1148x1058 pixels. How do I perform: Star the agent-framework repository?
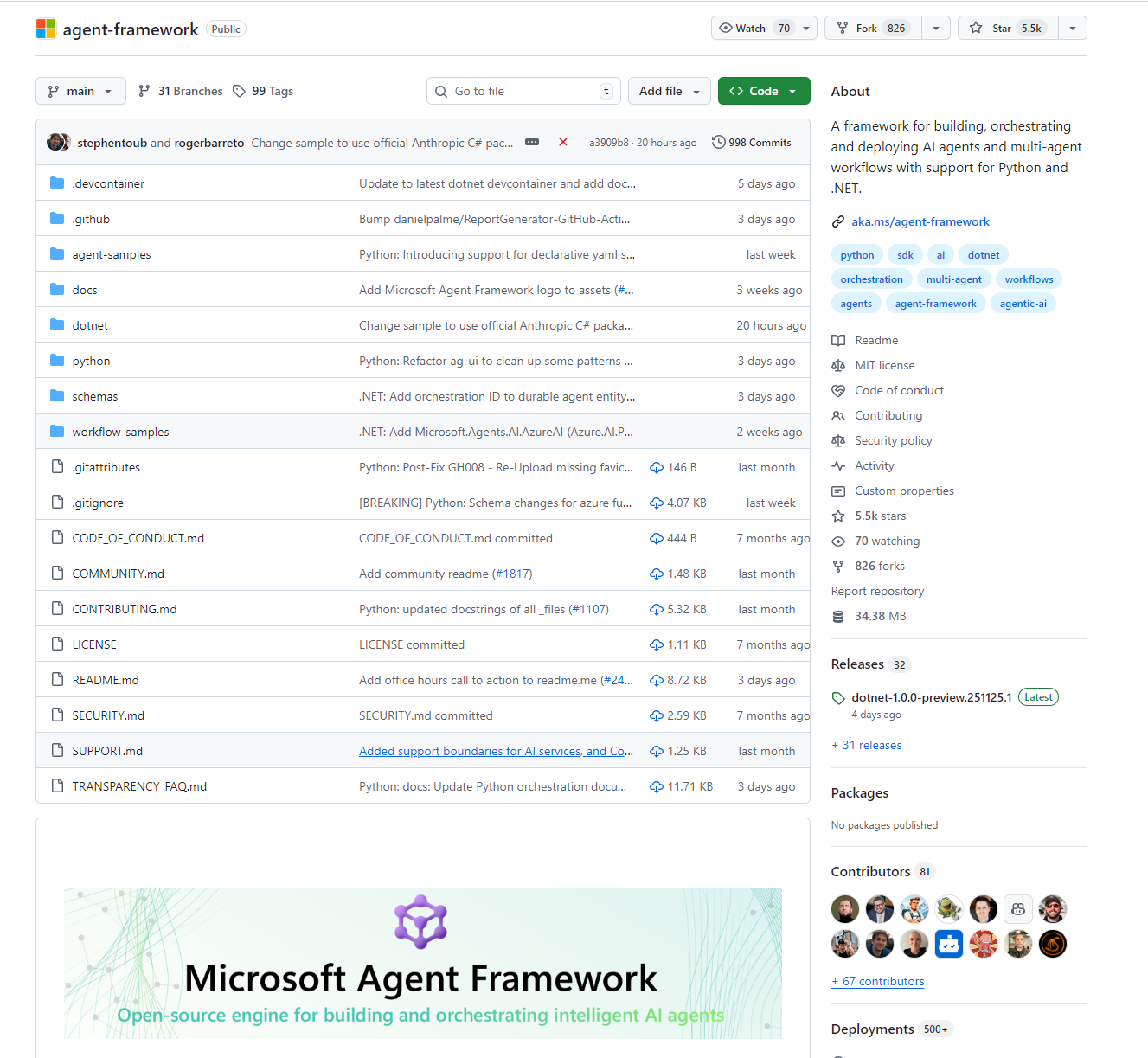pyautogui.click(x=1008, y=28)
